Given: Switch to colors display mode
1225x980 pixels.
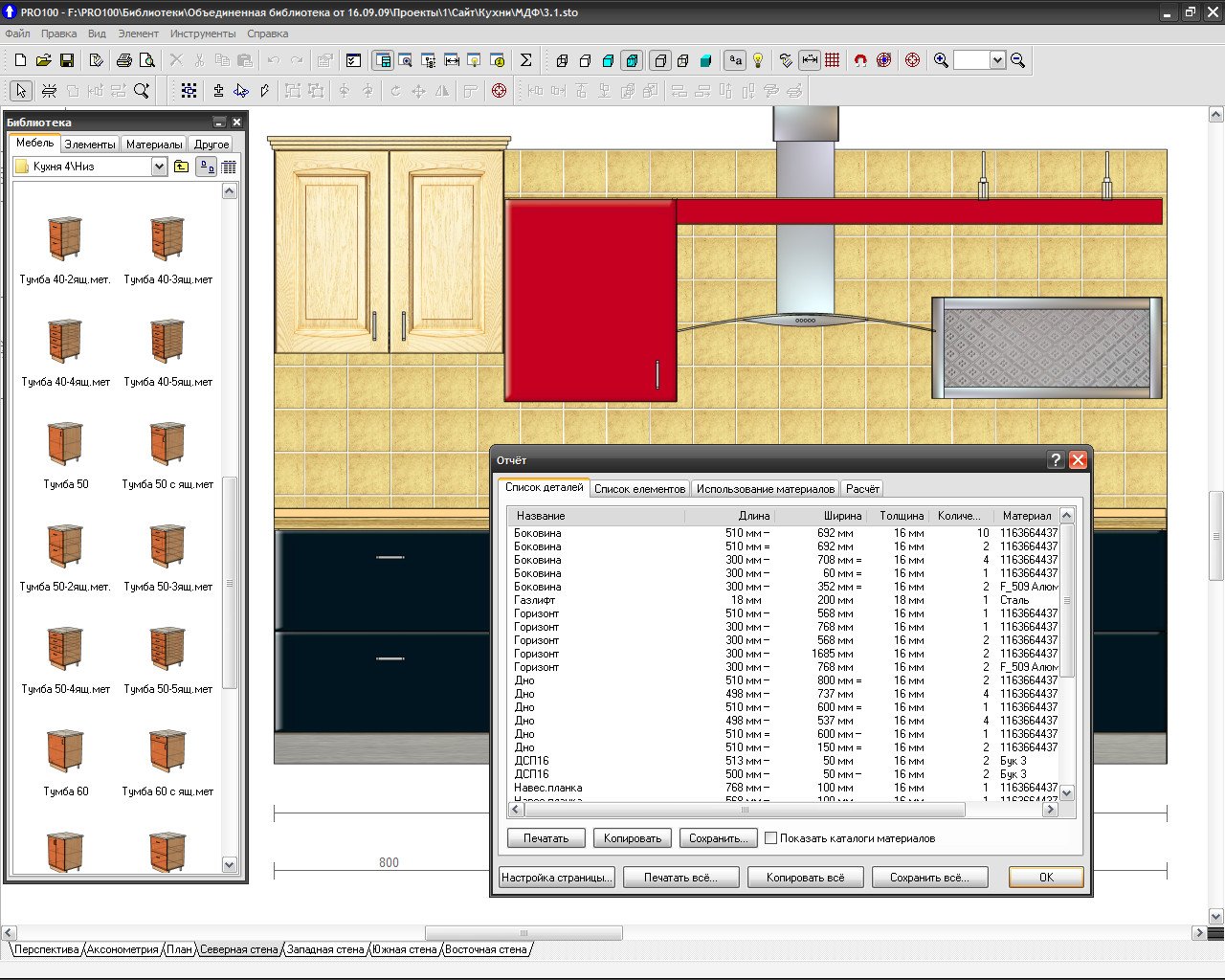Looking at the screenshot, I should 608,60.
